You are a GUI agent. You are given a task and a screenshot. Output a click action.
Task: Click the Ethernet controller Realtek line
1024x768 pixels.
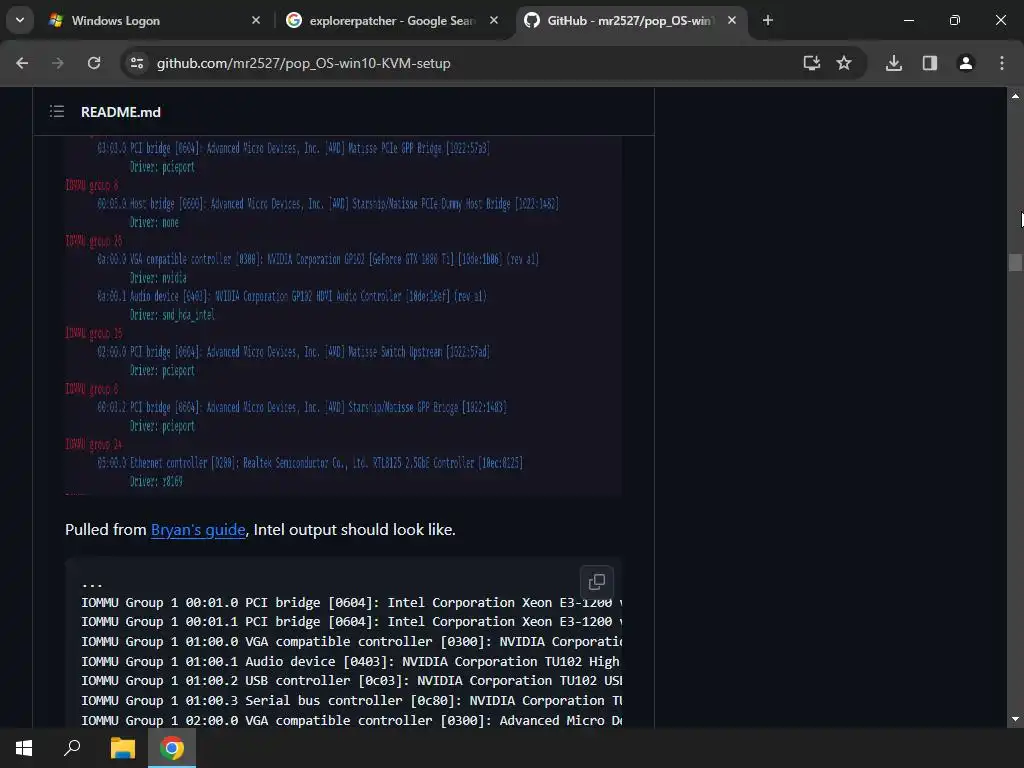pyautogui.click(x=310, y=463)
